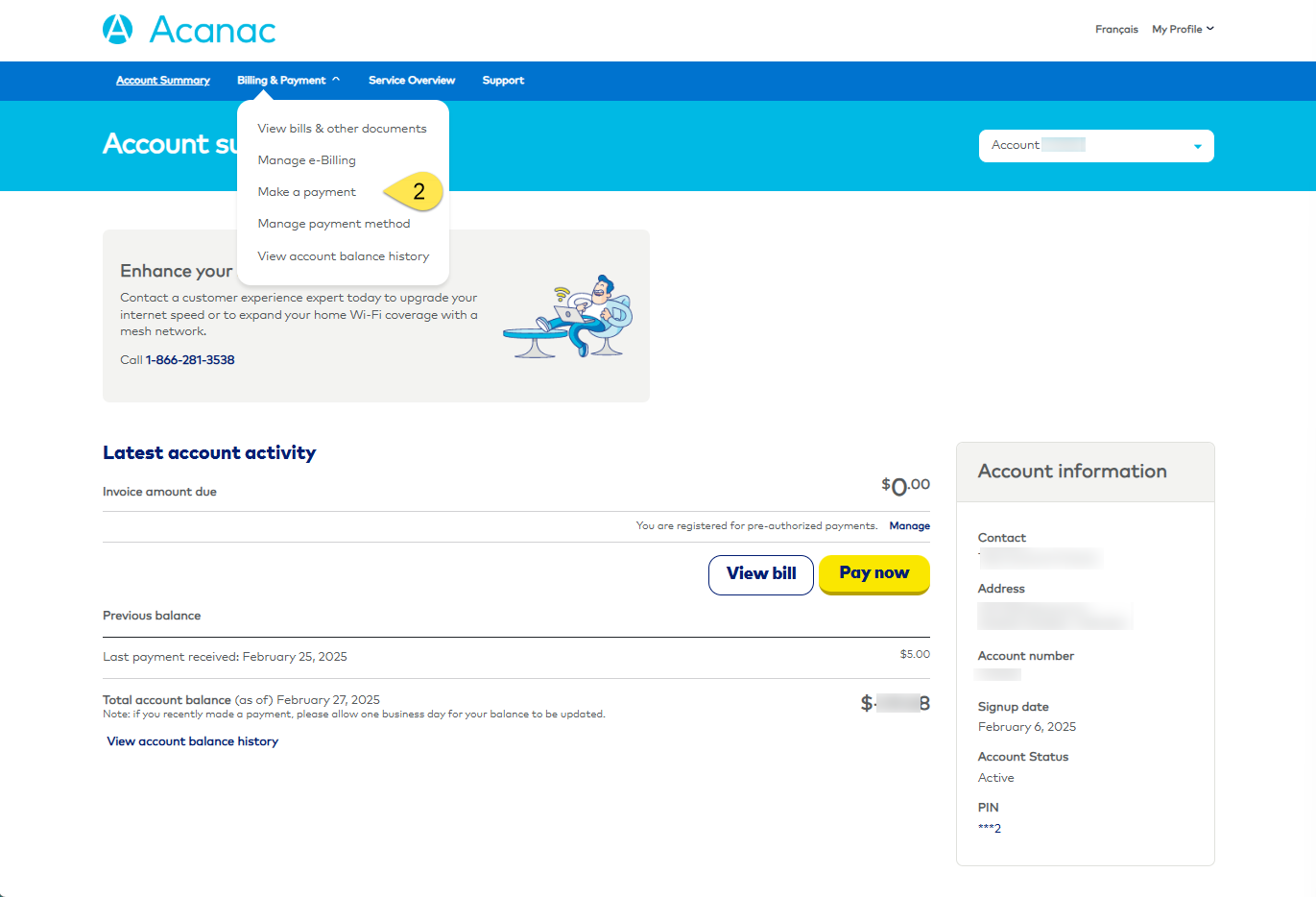The width and height of the screenshot is (1316, 897).
Task: Switch language to Français
Action: pyautogui.click(x=1116, y=29)
